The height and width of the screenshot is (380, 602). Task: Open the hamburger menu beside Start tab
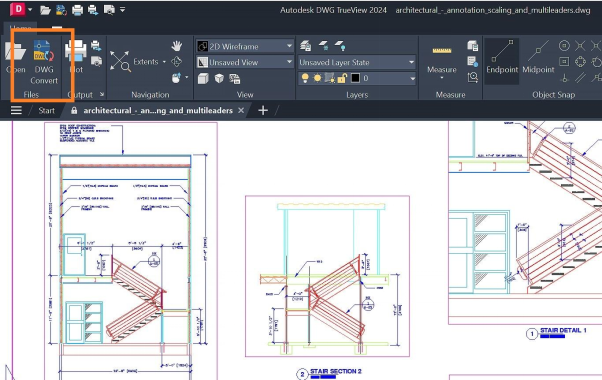[16, 111]
